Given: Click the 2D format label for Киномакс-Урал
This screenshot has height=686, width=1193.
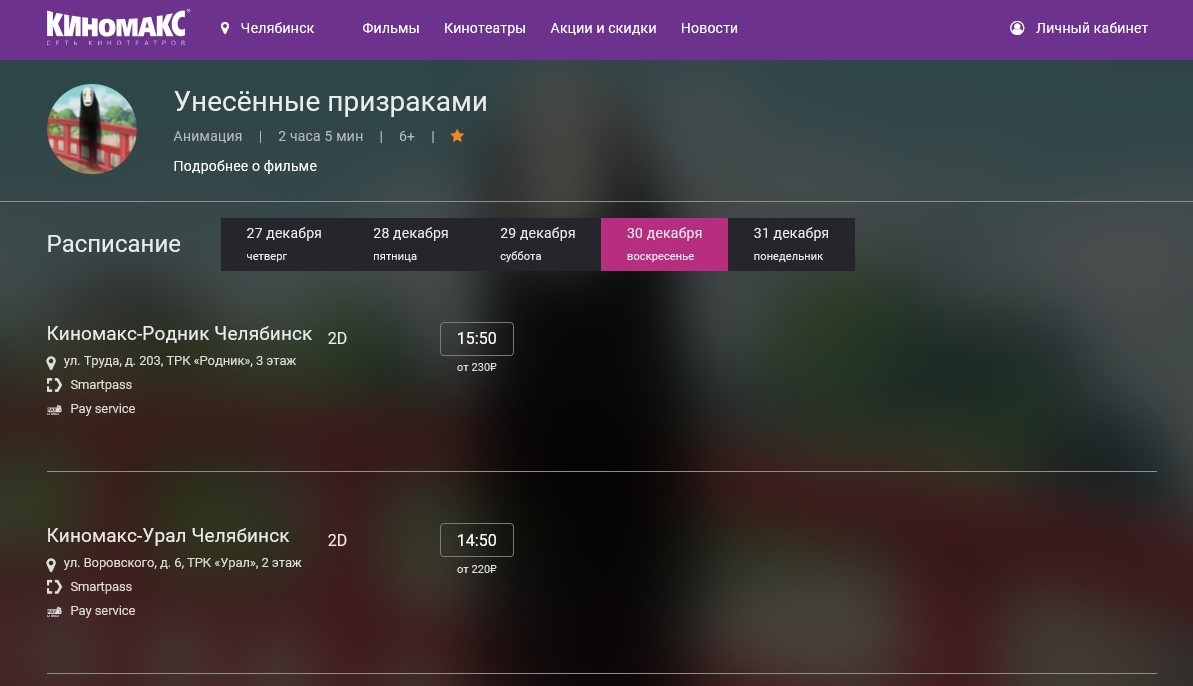Looking at the screenshot, I should (337, 540).
